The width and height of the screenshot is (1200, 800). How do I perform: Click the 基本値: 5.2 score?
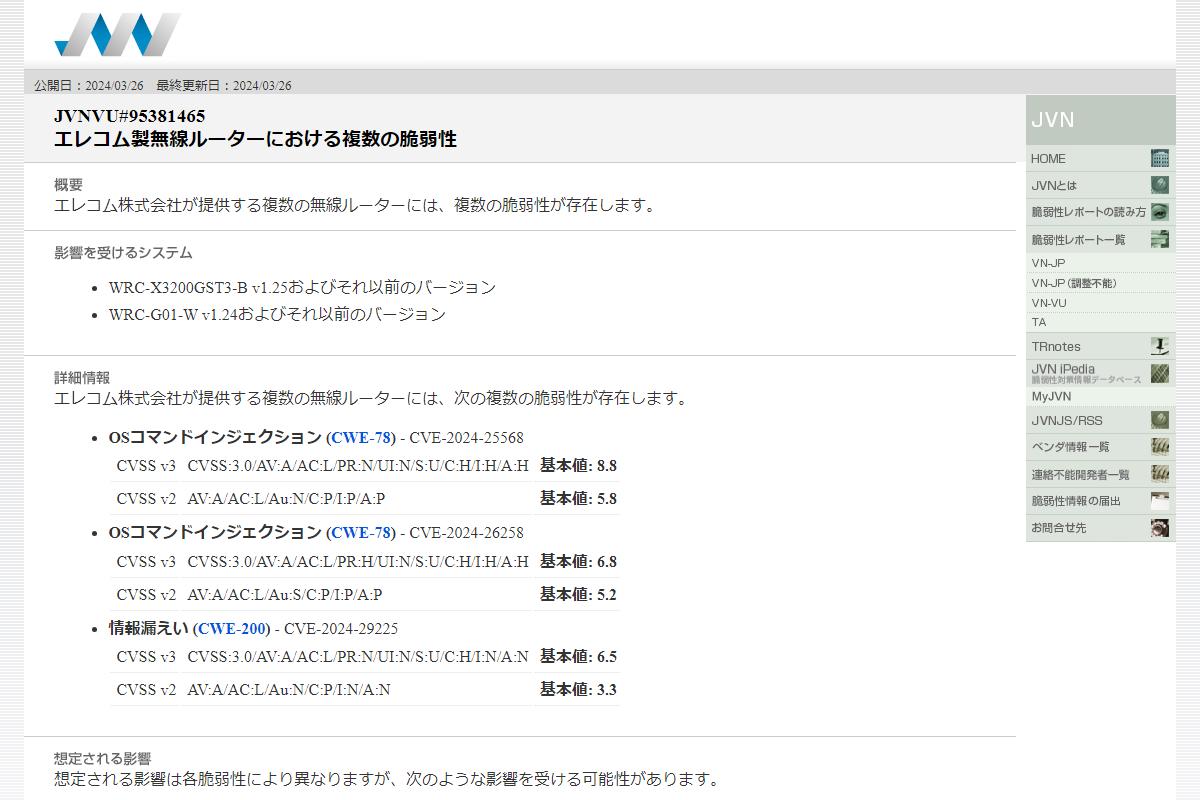coord(578,595)
